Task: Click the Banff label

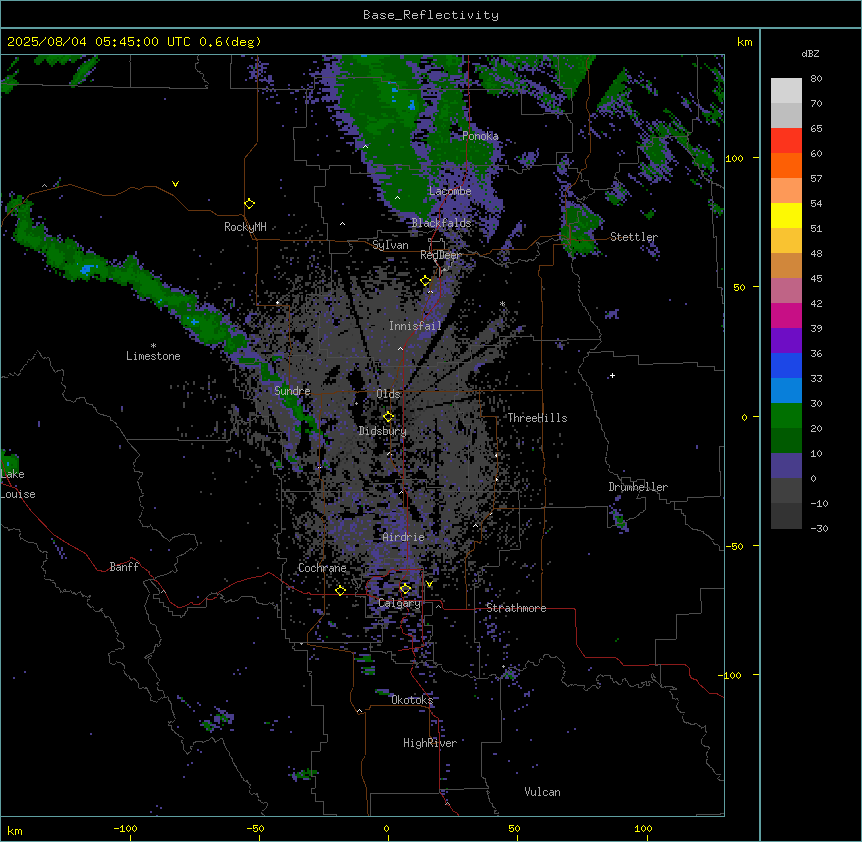Action: click(x=124, y=567)
